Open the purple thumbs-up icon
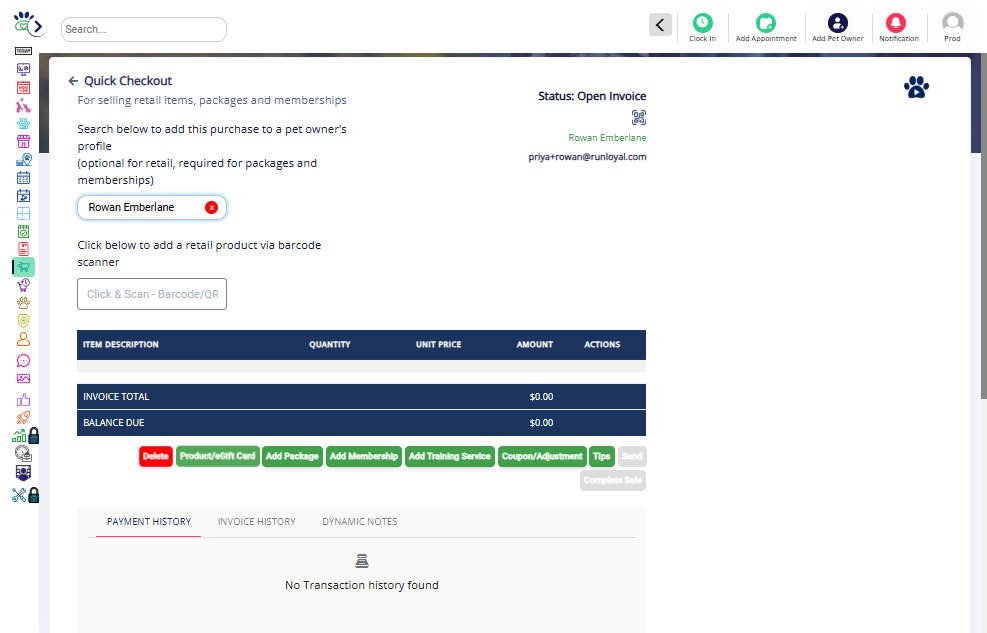Screen dimensions: 987x633 [x=23, y=400]
